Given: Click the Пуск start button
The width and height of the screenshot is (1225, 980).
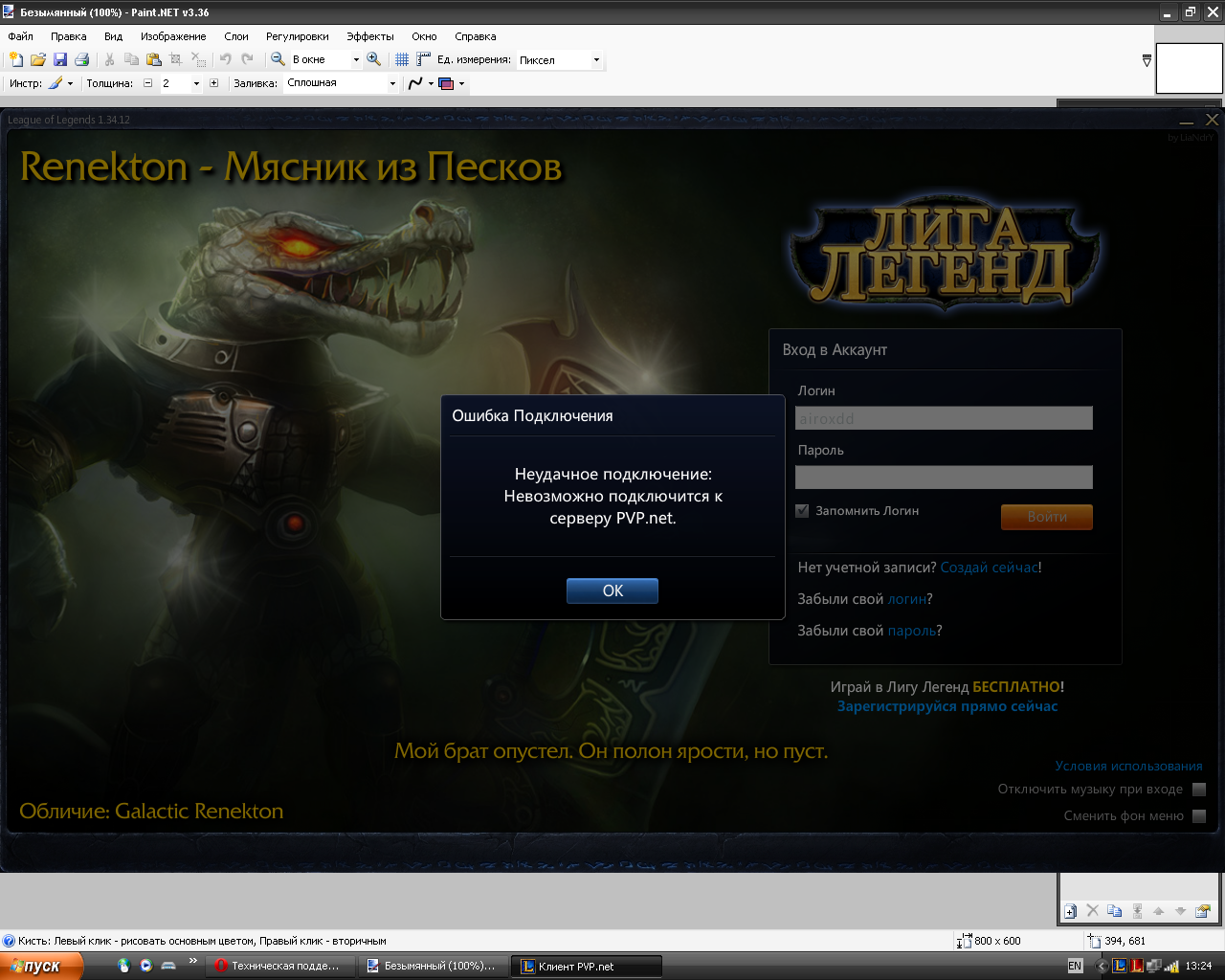Looking at the screenshot, I should pyautogui.click(x=41, y=966).
